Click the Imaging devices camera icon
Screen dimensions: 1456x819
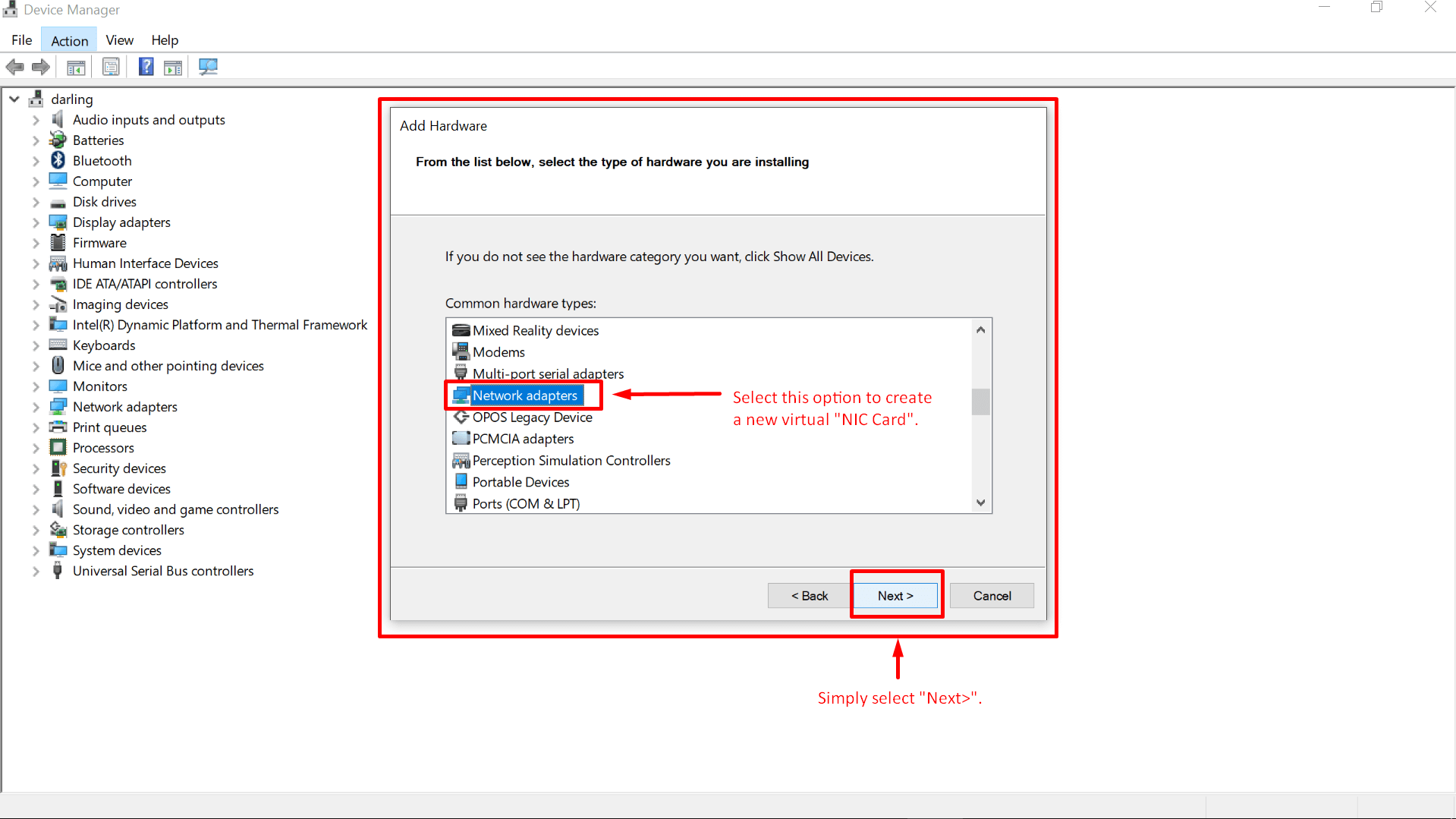coord(58,304)
